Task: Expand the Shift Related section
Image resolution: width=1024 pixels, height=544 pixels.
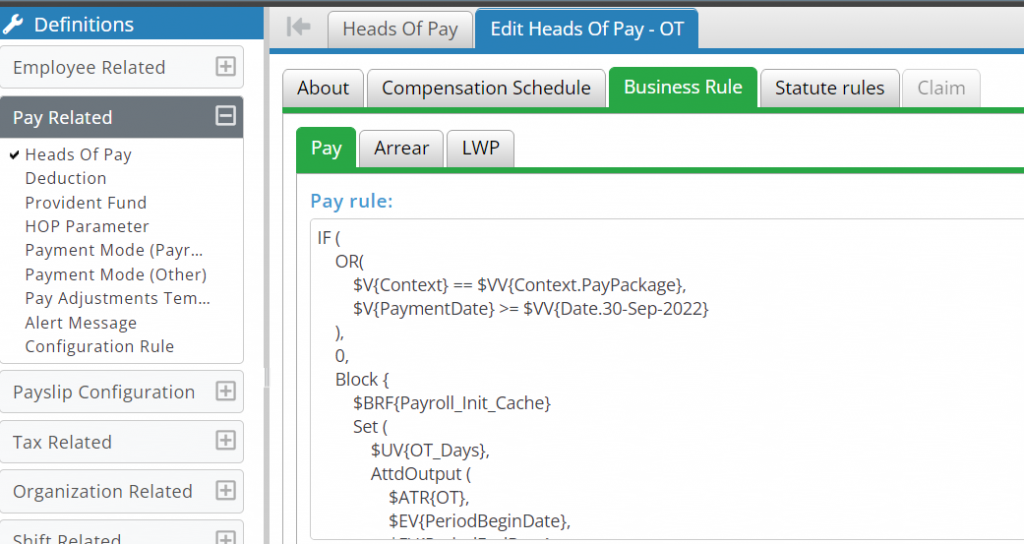Action: click(x=225, y=537)
